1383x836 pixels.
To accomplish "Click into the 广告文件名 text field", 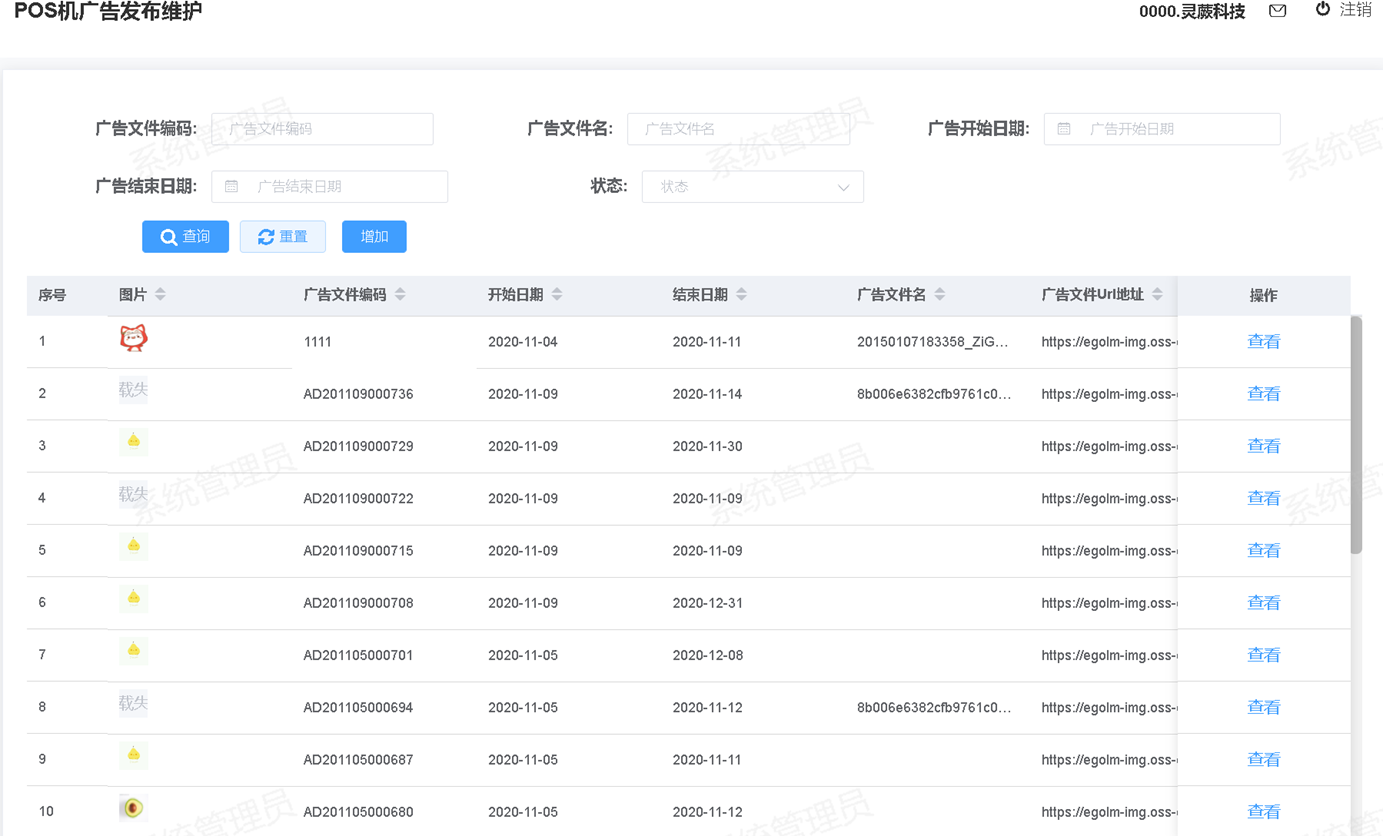I will [x=738, y=129].
